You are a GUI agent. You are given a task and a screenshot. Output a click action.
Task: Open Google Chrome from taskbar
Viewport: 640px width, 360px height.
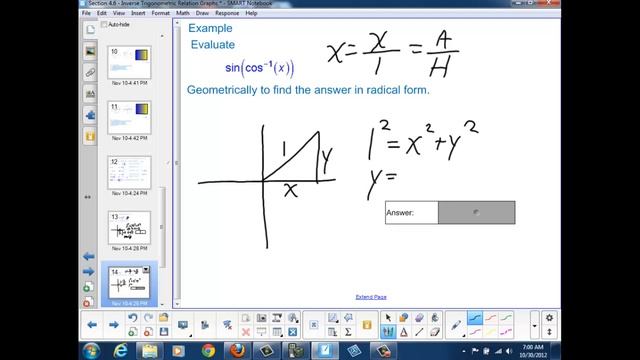(x=208, y=351)
